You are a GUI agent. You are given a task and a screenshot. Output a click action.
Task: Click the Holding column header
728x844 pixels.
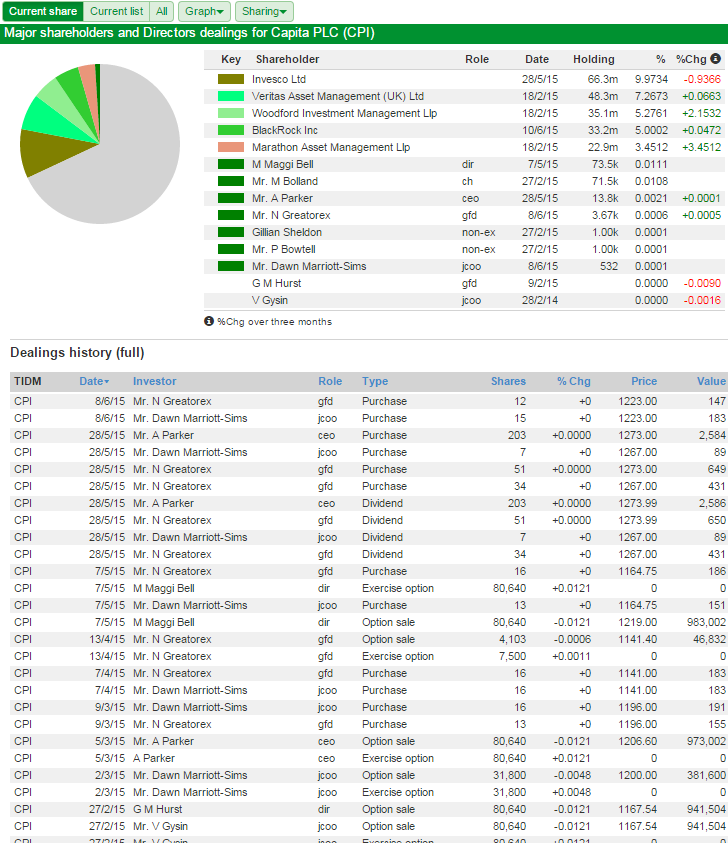[593, 59]
